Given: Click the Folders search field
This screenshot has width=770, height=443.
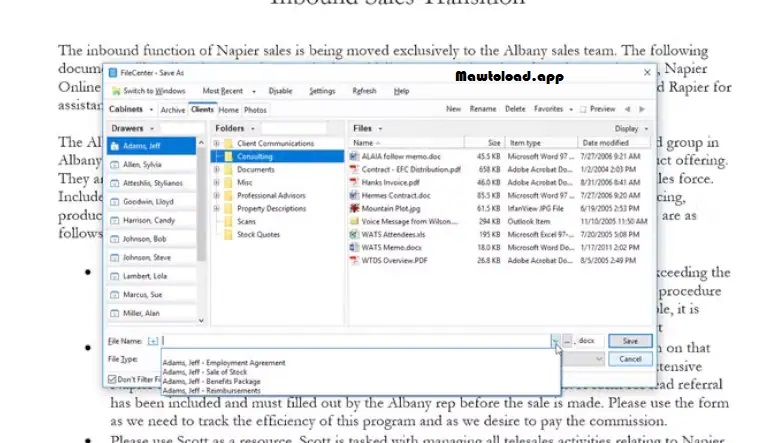Looking at the screenshot, I should coord(294,129).
